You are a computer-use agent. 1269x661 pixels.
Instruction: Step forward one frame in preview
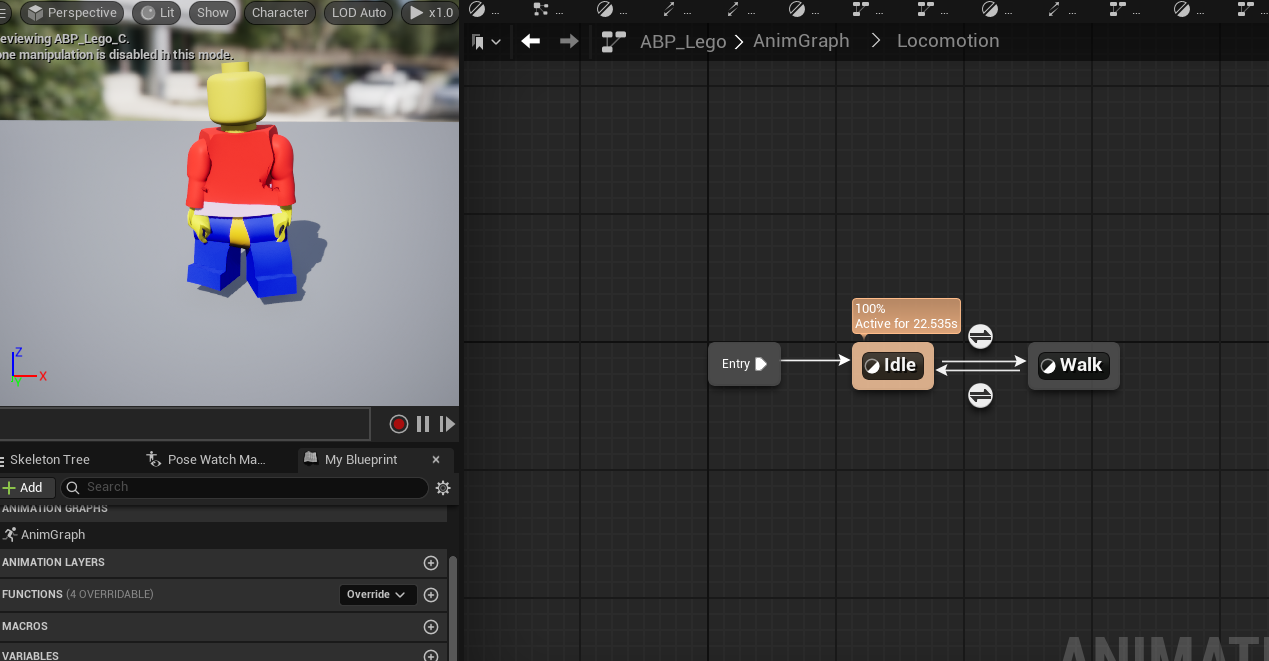447,424
